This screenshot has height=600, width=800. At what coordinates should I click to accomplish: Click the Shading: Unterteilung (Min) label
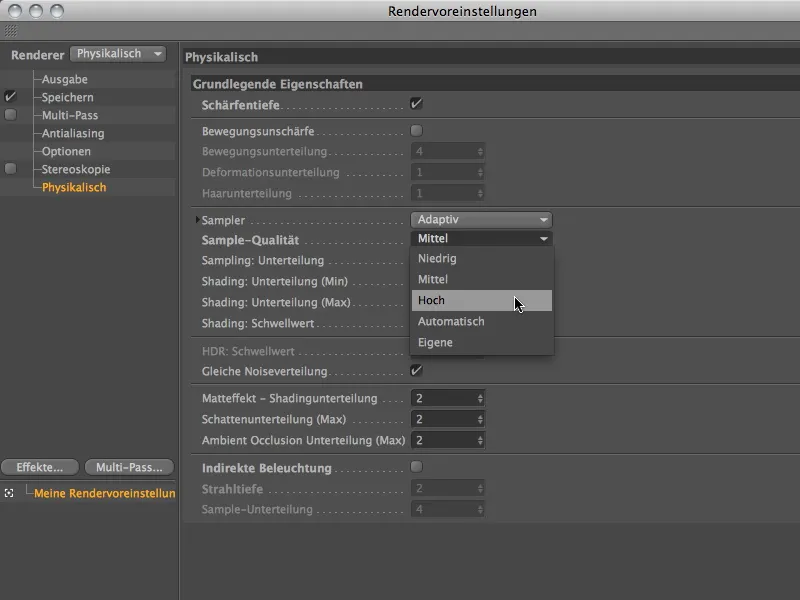point(274,282)
